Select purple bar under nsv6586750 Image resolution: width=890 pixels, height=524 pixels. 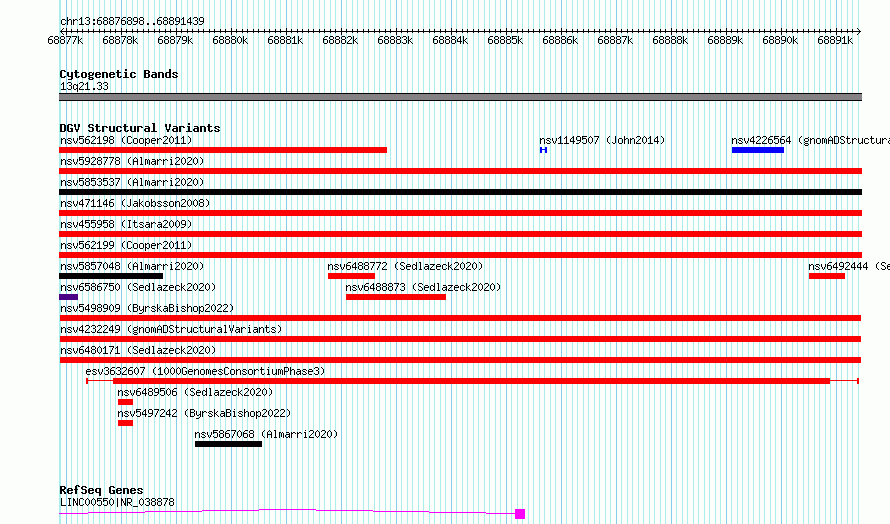tap(69, 297)
